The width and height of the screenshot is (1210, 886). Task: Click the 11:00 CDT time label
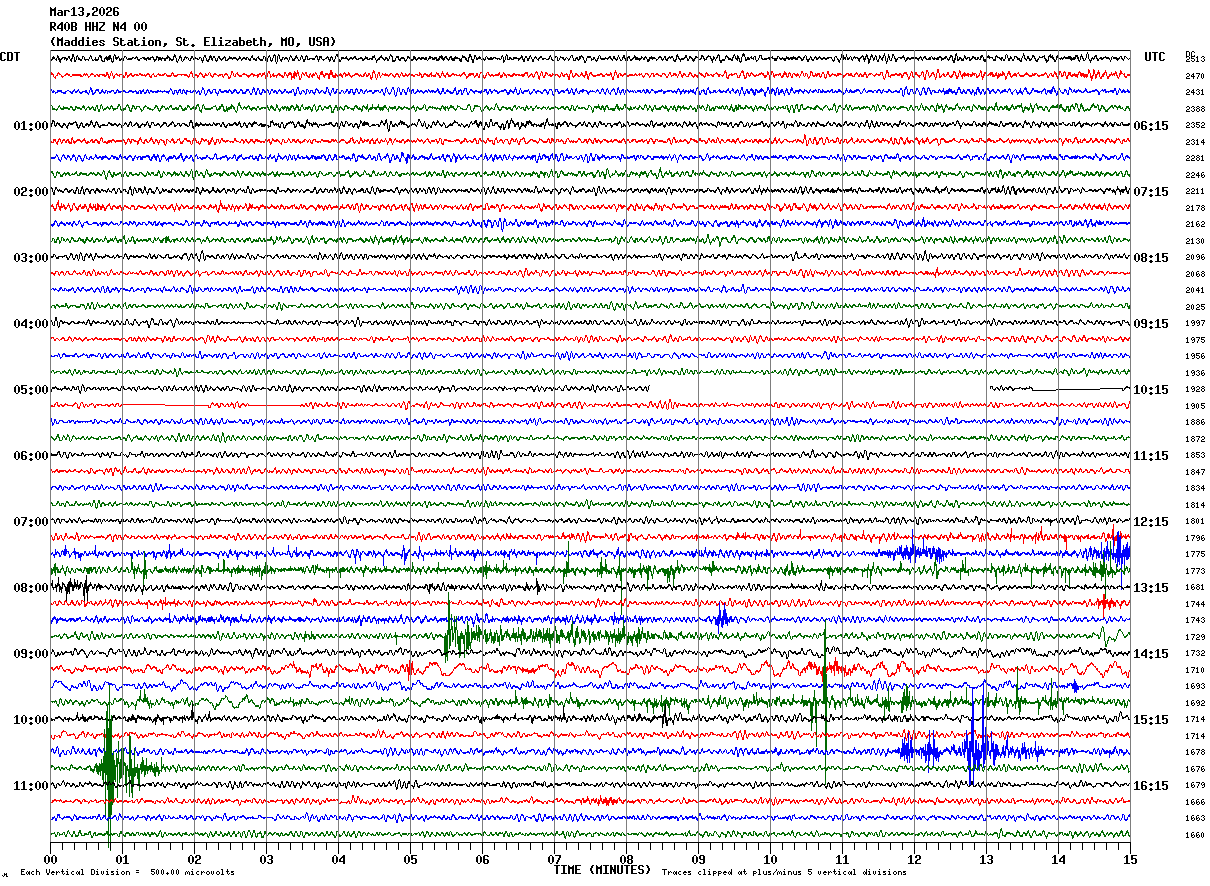click(x=30, y=786)
